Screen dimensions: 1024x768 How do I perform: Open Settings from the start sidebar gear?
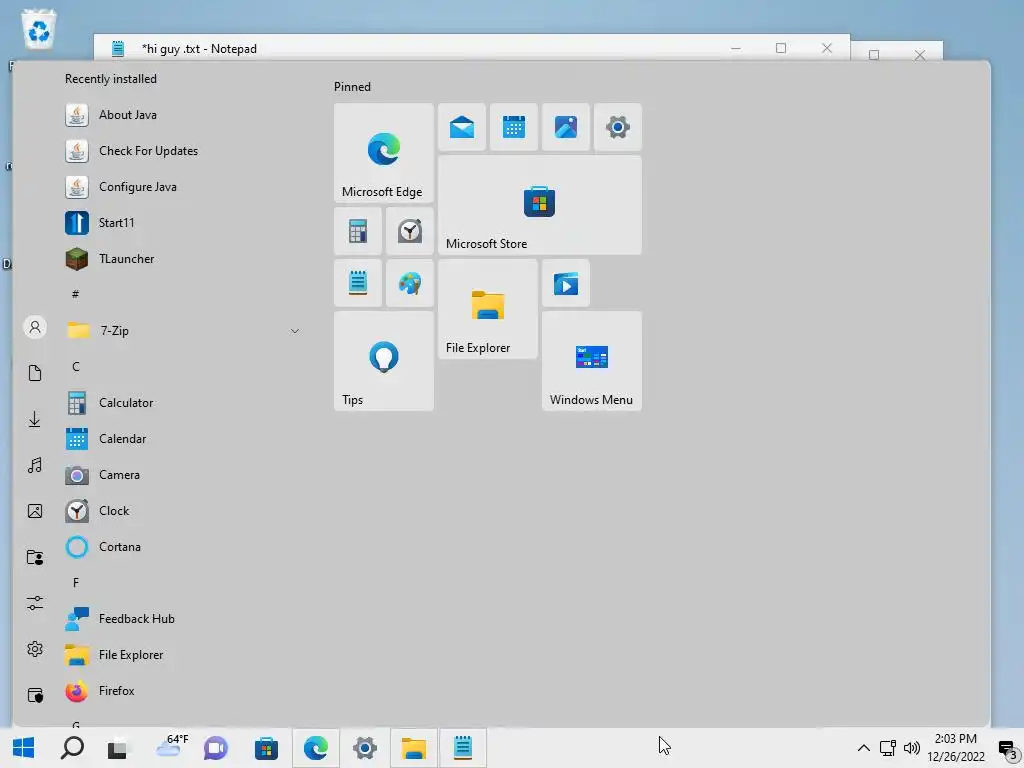click(35, 649)
